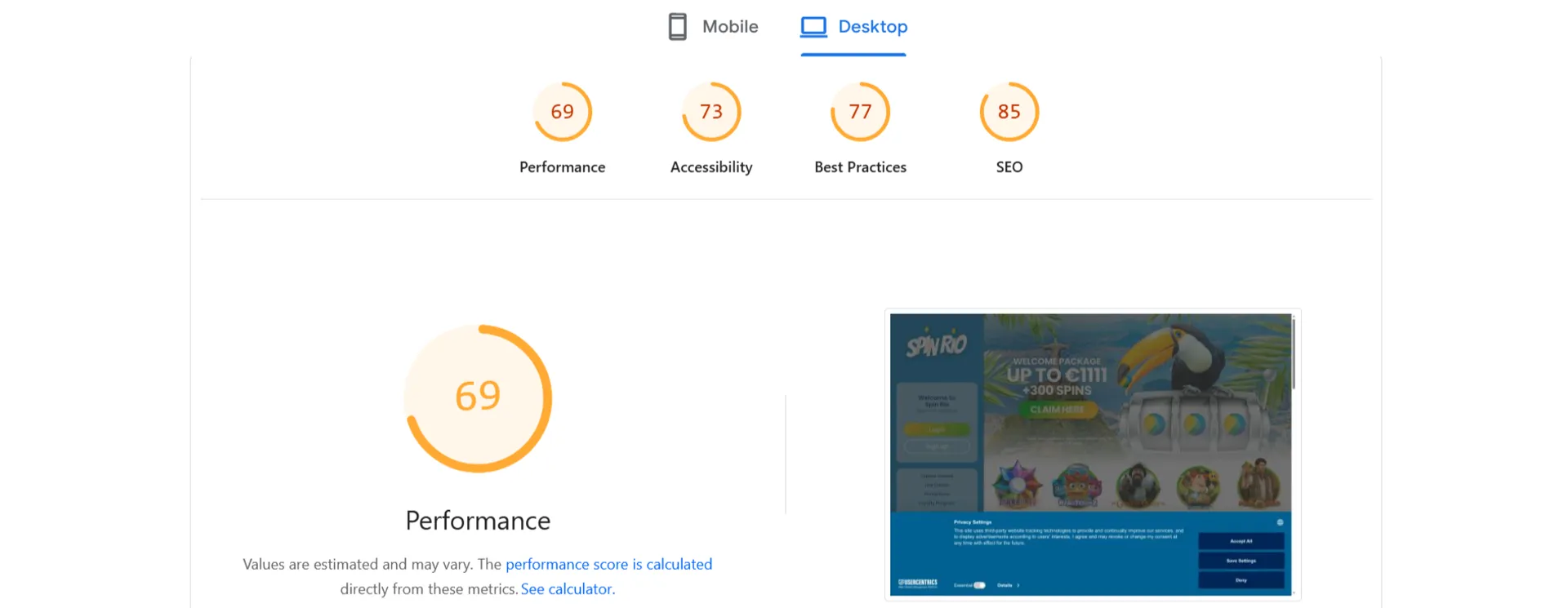Click the large Performance gauge 69

coord(479,398)
